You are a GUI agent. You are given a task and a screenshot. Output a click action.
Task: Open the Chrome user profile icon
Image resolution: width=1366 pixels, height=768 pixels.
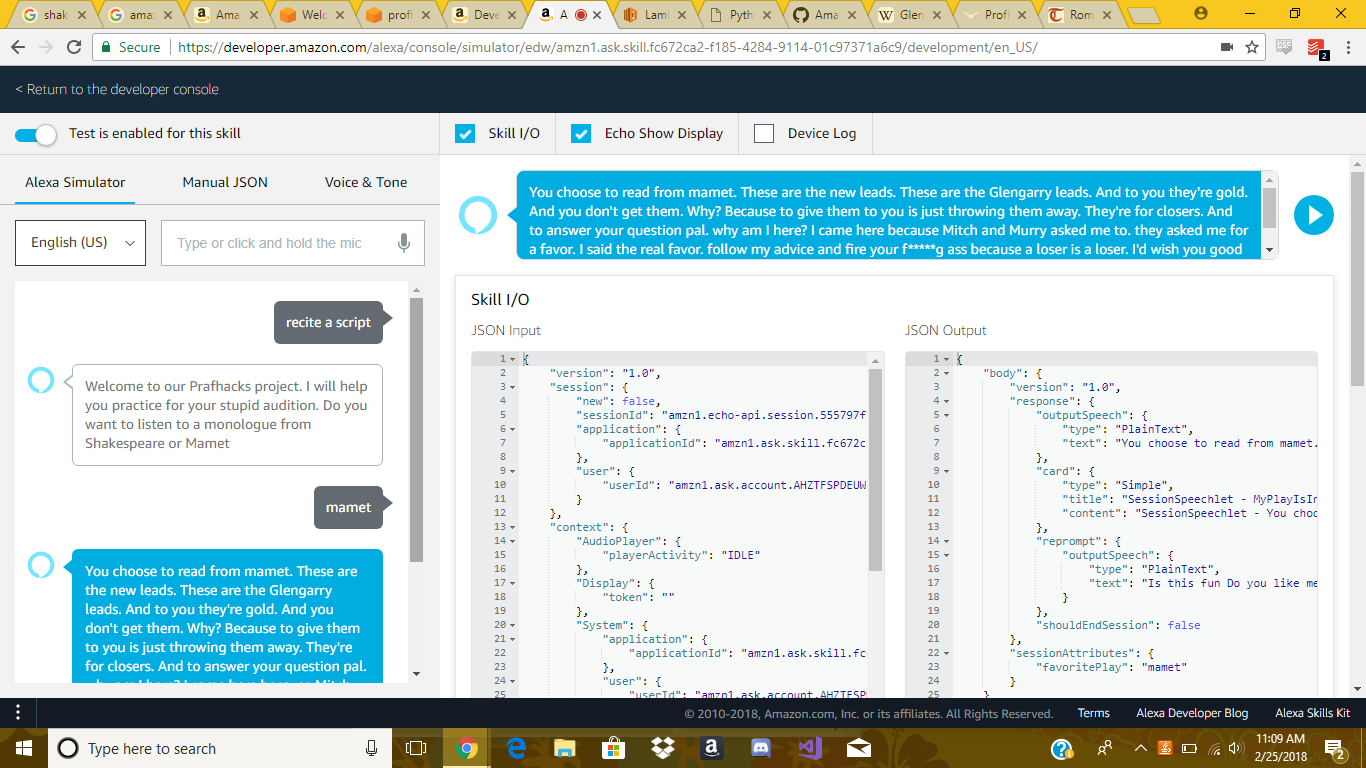click(x=1201, y=13)
